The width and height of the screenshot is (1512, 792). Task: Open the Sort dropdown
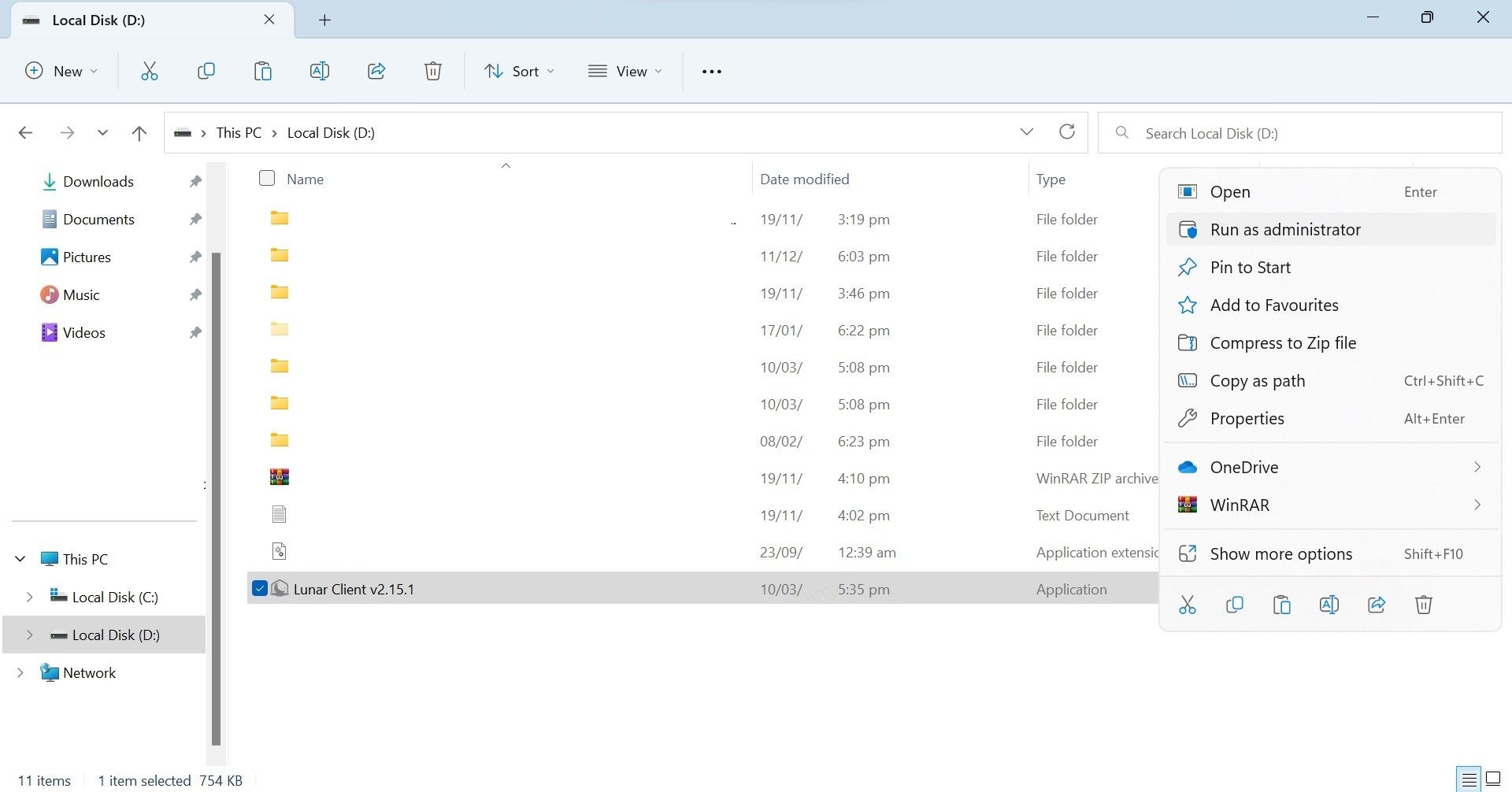(x=519, y=72)
